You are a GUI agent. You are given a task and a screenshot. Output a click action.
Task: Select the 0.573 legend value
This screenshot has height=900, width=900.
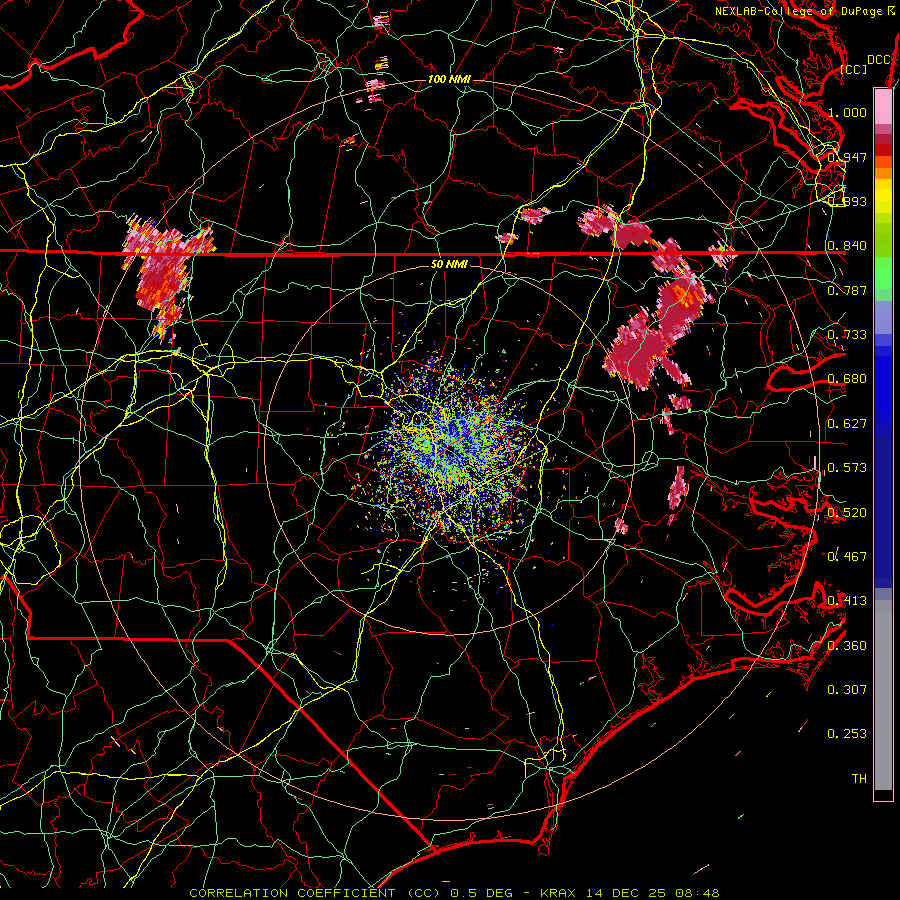point(847,468)
